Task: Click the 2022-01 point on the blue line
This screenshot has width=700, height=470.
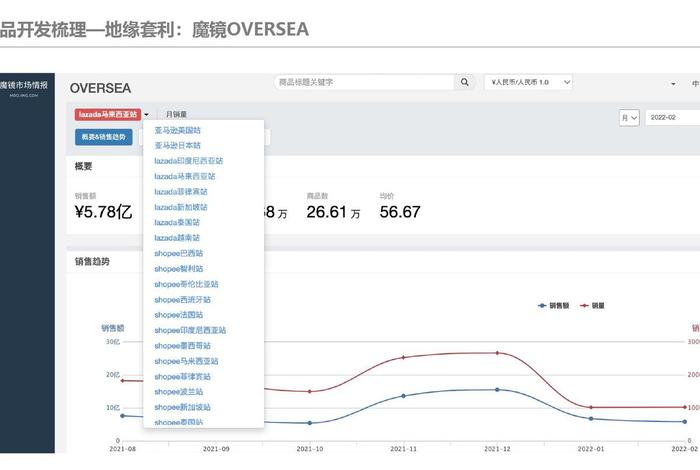Action: click(x=591, y=419)
